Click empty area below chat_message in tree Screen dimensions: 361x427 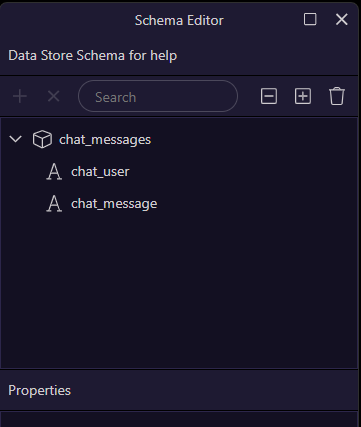(179, 290)
